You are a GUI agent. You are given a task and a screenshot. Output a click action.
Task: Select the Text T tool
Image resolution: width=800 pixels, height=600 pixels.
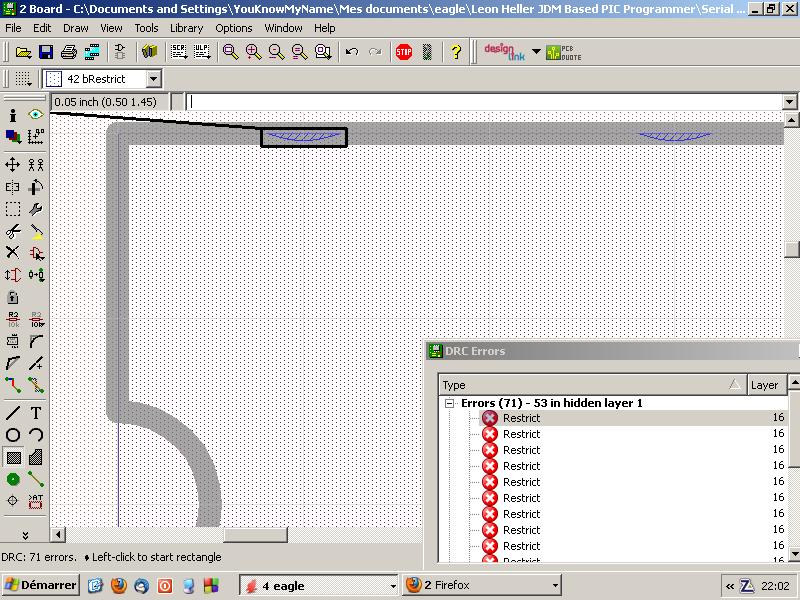tap(36, 413)
